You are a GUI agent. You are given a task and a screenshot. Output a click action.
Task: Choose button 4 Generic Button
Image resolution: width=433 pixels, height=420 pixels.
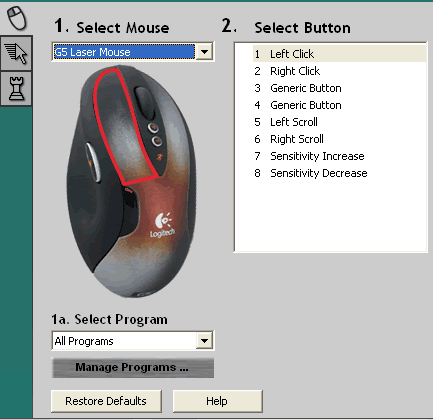click(339, 105)
